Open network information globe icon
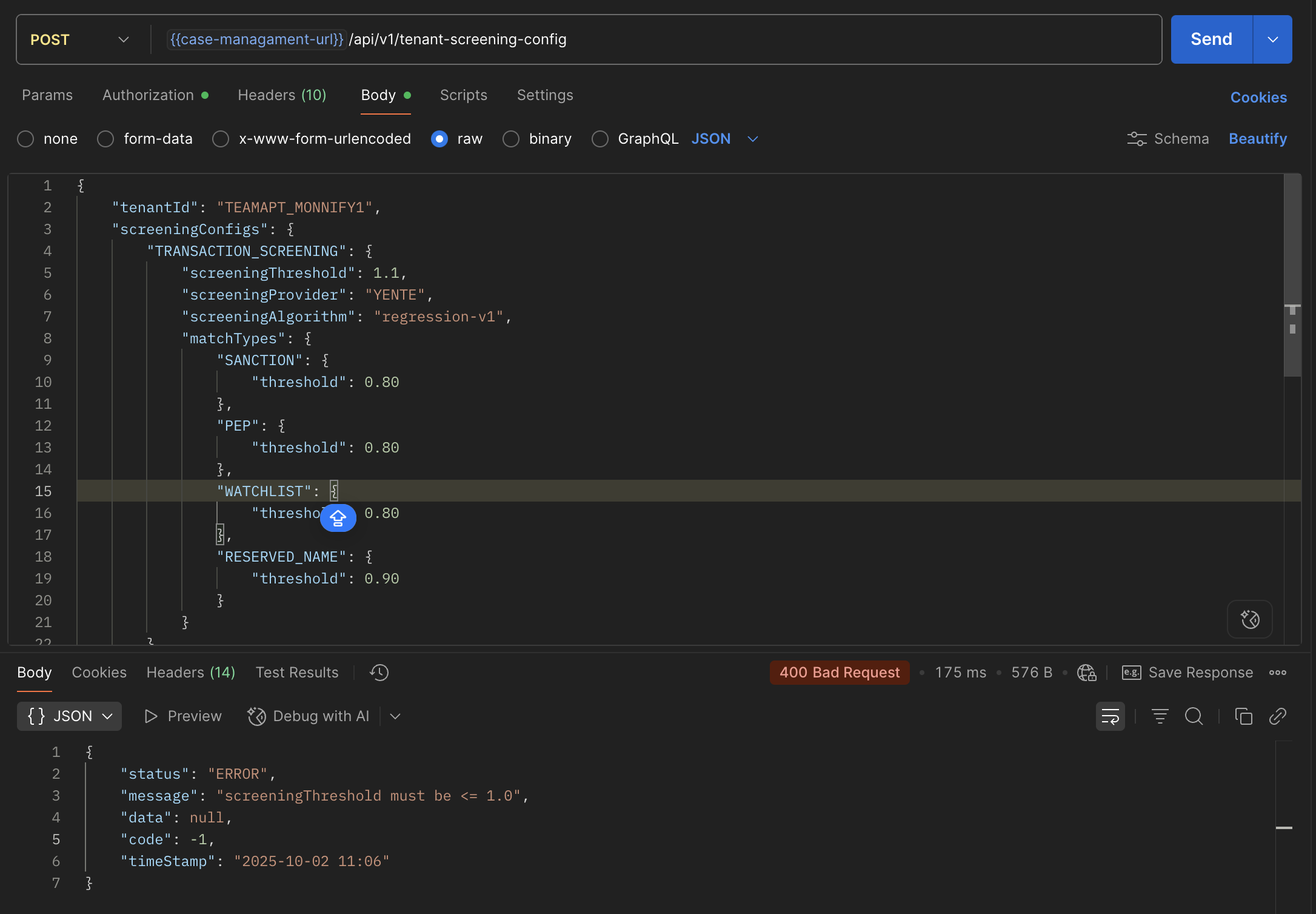The image size is (1316, 914). tap(1086, 673)
